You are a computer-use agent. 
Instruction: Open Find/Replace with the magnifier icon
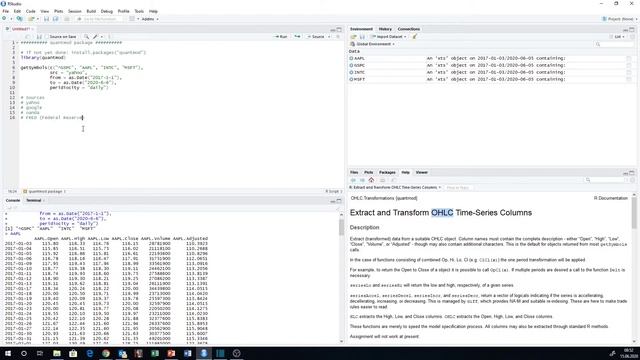pos(86,37)
